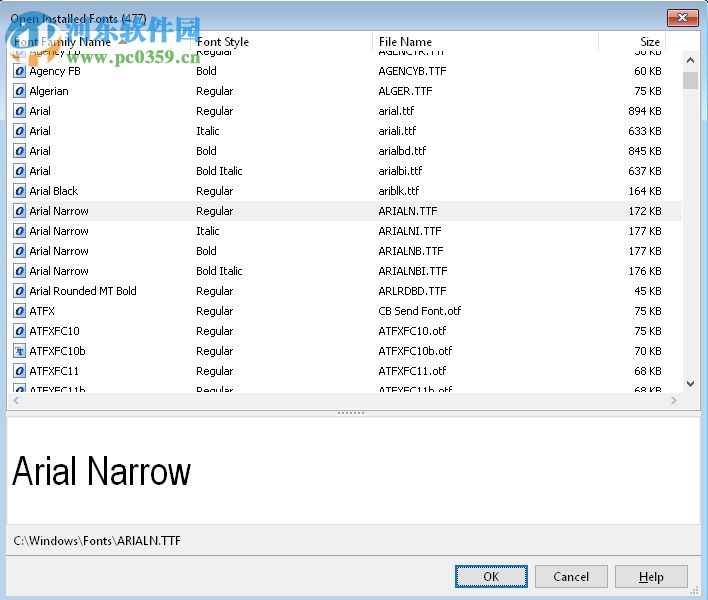The width and height of the screenshot is (708, 600).
Task: Confirm selection with the OK button
Action: click(x=491, y=577)
